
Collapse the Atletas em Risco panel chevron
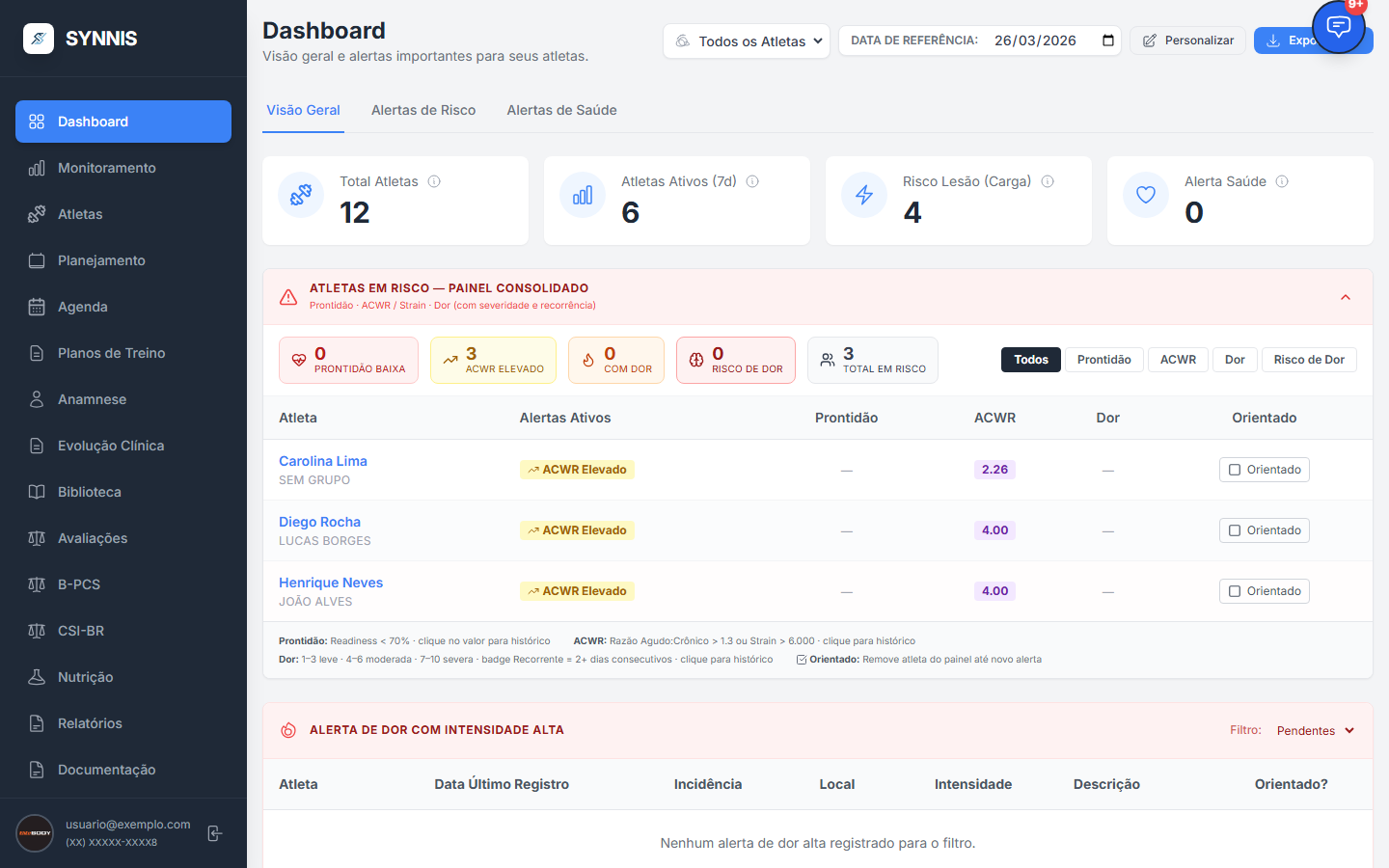coord(1346,297)
